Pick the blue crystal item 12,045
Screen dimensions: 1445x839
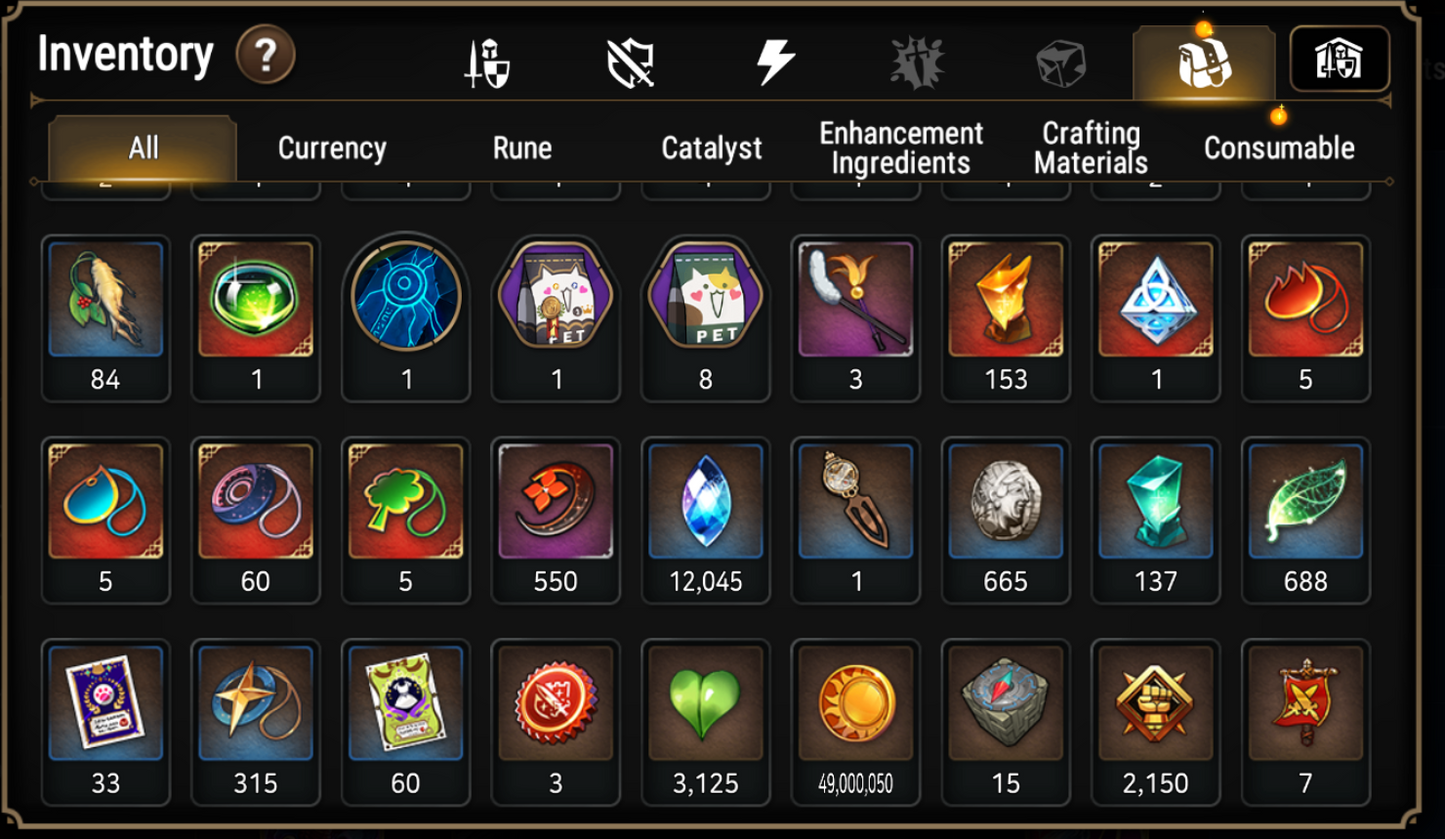(706, 520)
